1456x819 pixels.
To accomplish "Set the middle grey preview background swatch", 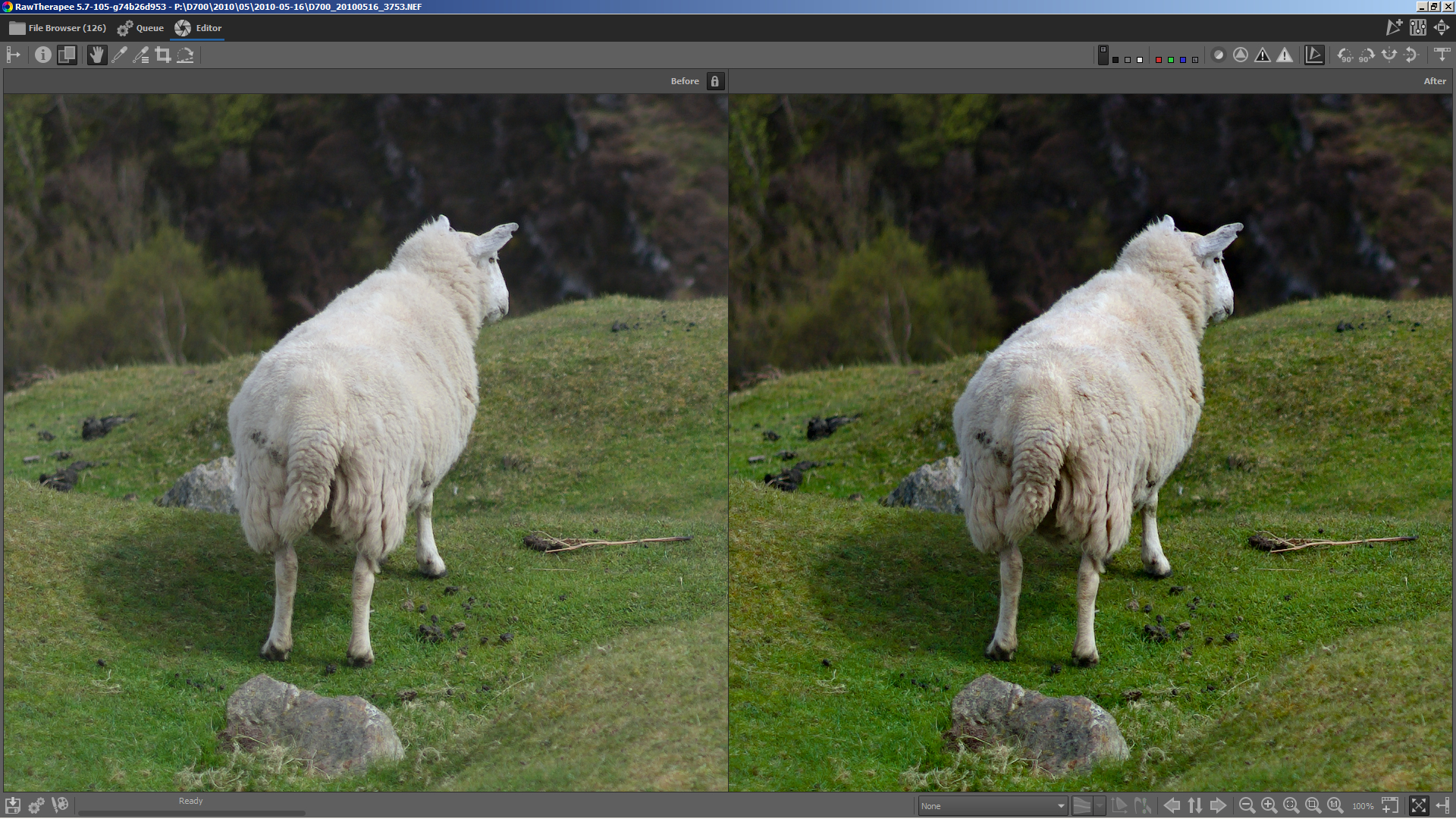I will click(x=1128, y=59).
